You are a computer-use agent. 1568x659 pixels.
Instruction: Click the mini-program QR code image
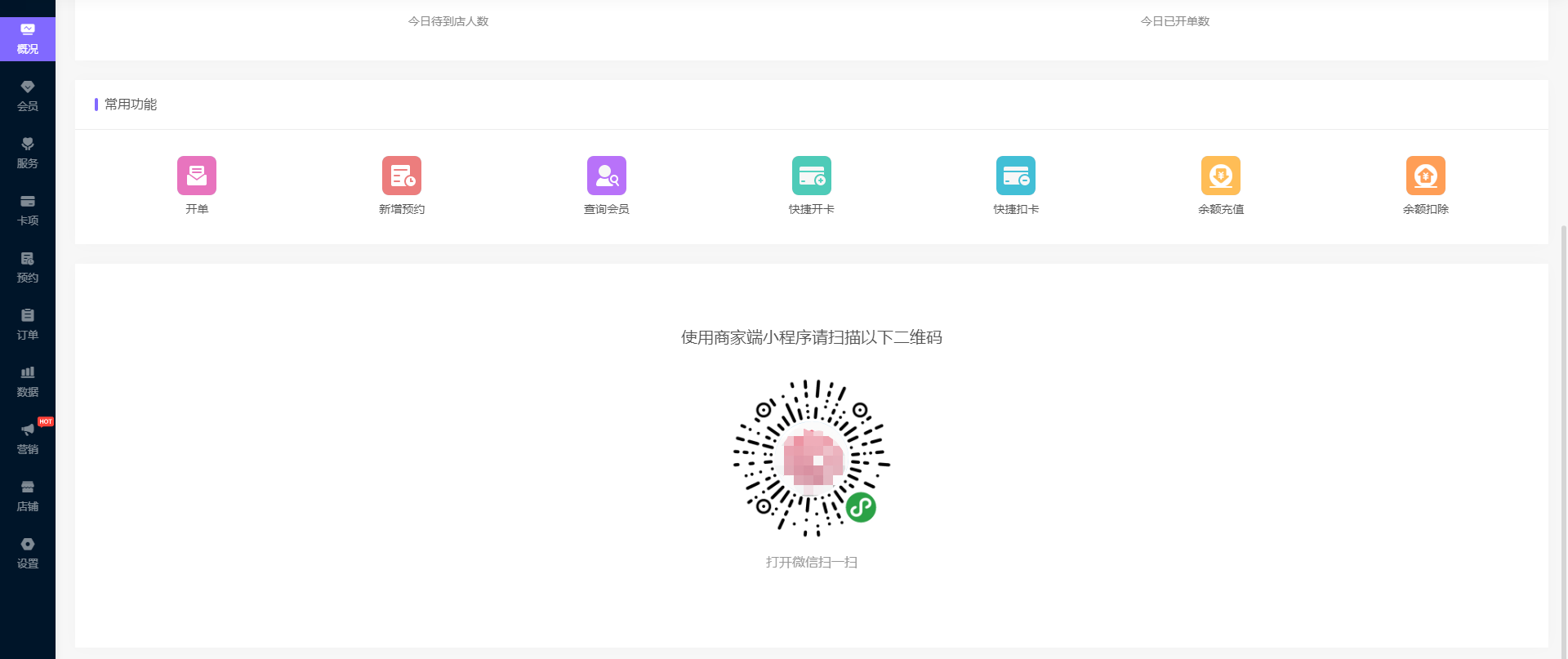[x=812, y=458]
